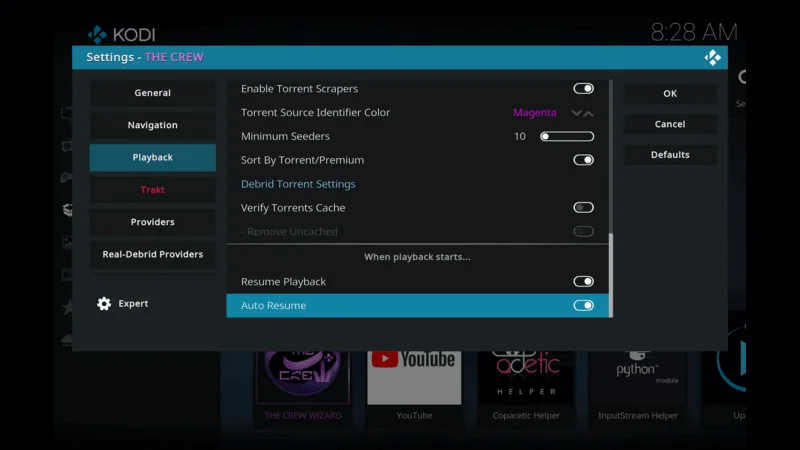Open the General settings category
800x450 pixels.
click(152, 93)
